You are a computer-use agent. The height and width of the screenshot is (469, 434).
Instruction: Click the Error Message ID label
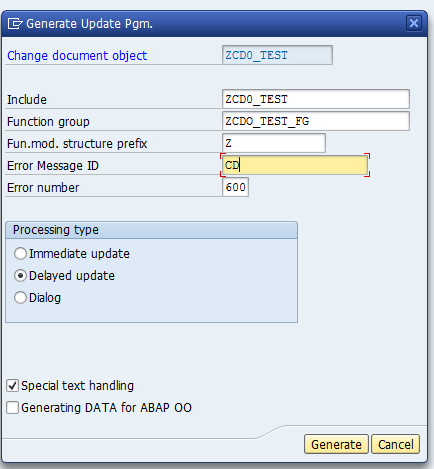click(53, 166)
